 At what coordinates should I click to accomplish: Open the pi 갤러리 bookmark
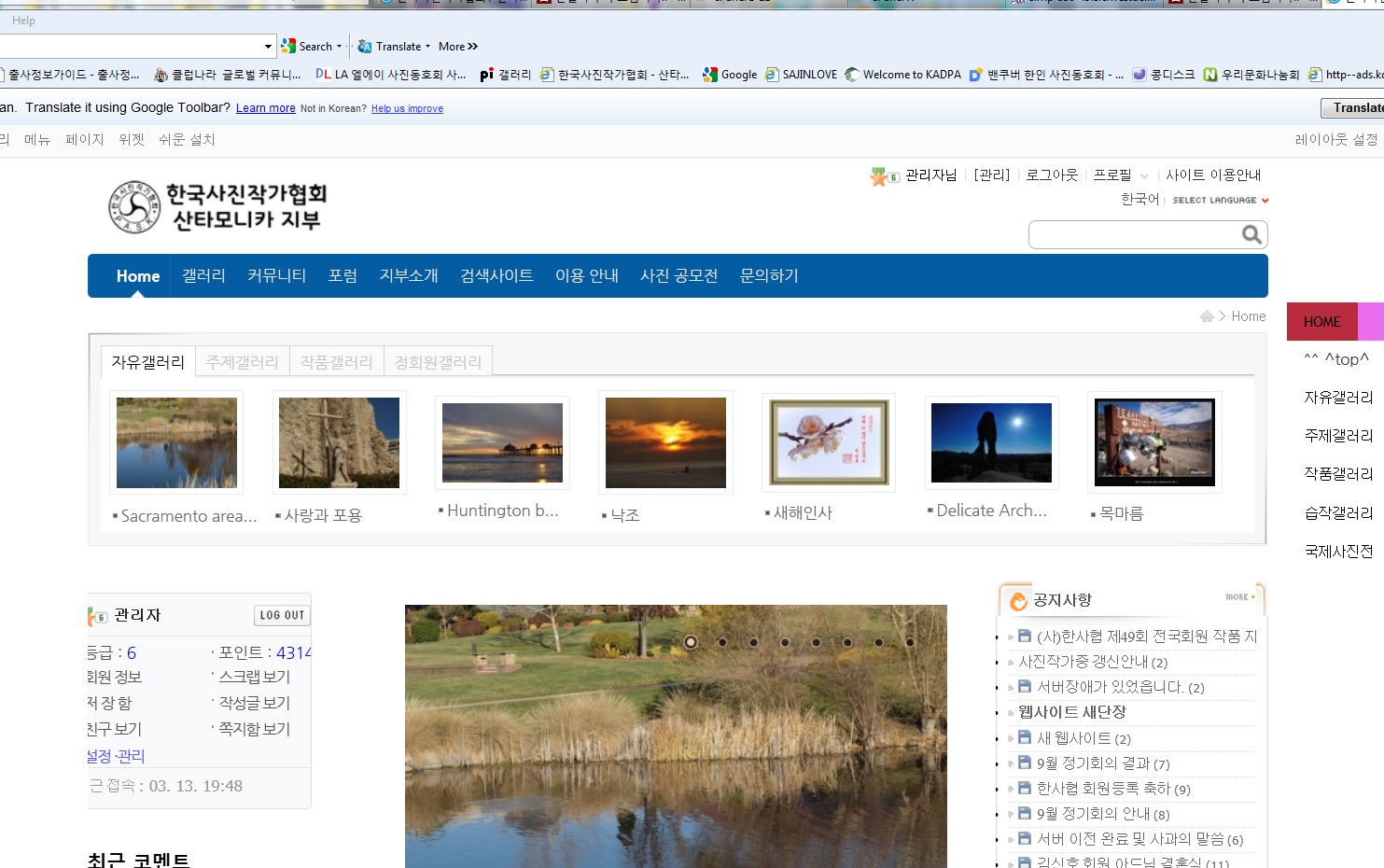click(x=505, y=75)
